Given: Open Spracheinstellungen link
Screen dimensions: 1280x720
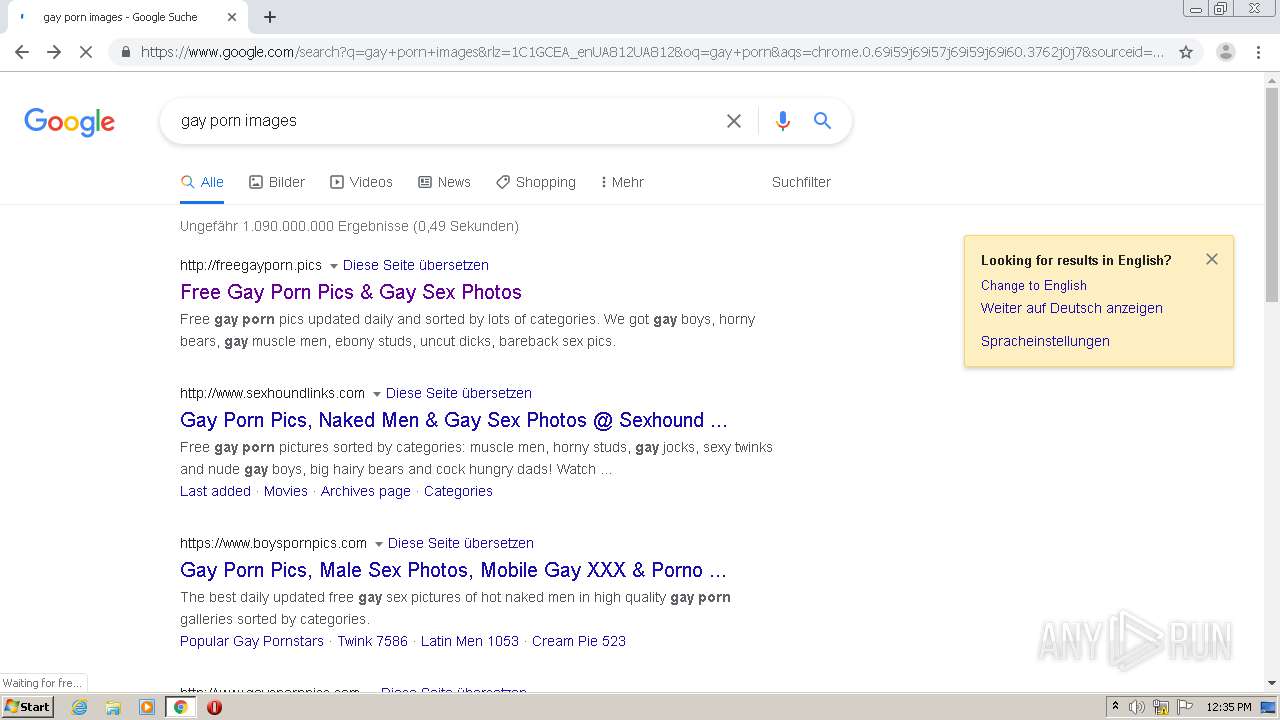Looking at the screenshot, I should pyautogui.click(x=1045, y=341).
